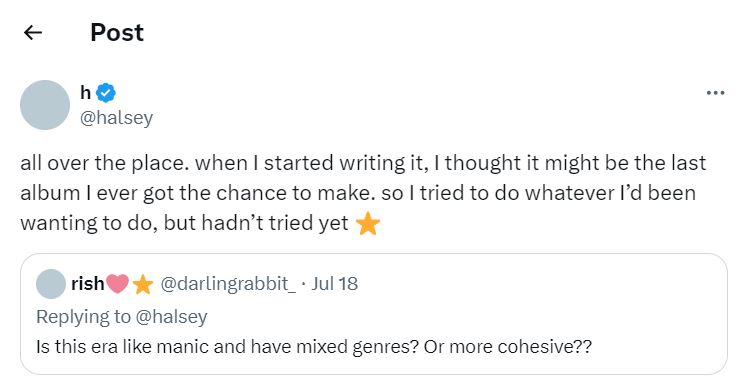Open halsey's profile picture
This screenshot has width=736, height=381.
[x=45, y=105]
